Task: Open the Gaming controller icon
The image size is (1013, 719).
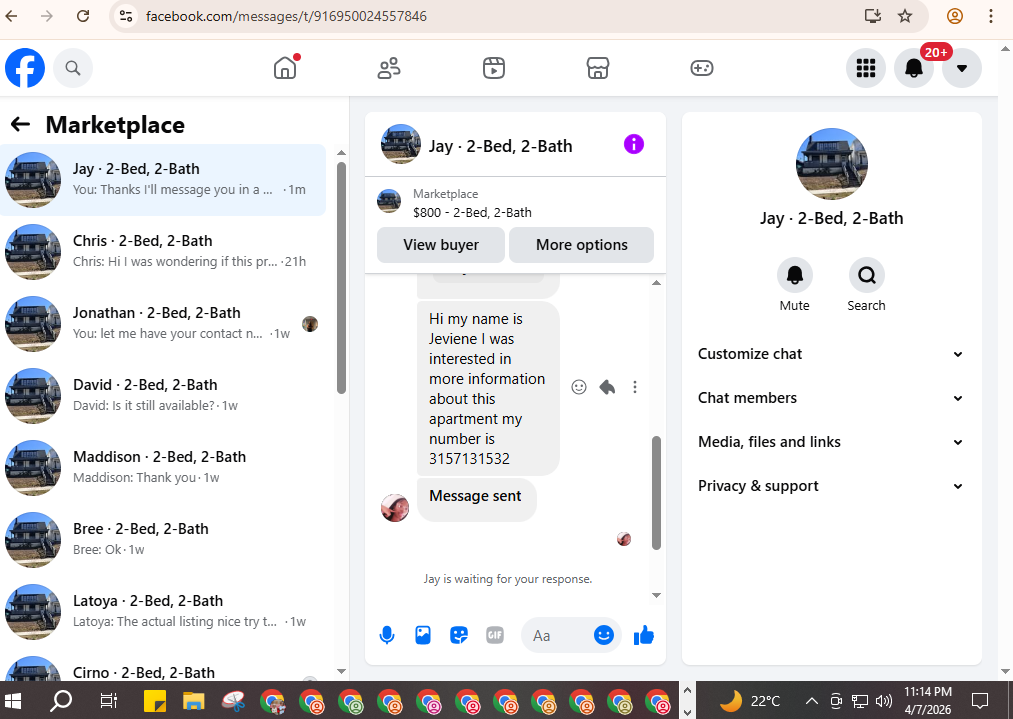Action: click(x=702, y=68)
